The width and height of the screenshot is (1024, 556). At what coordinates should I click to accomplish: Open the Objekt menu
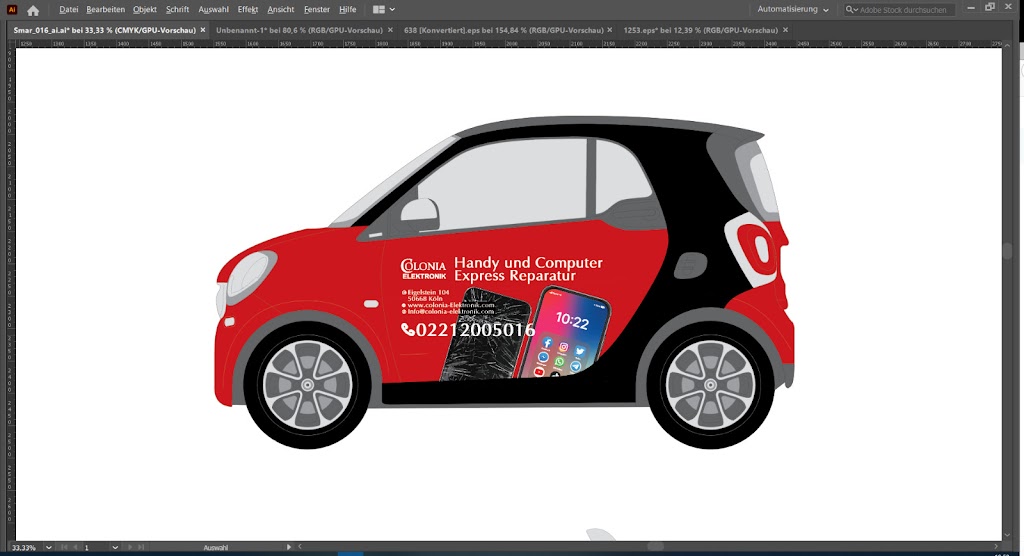pyautogui.click(x=145, y=10)
